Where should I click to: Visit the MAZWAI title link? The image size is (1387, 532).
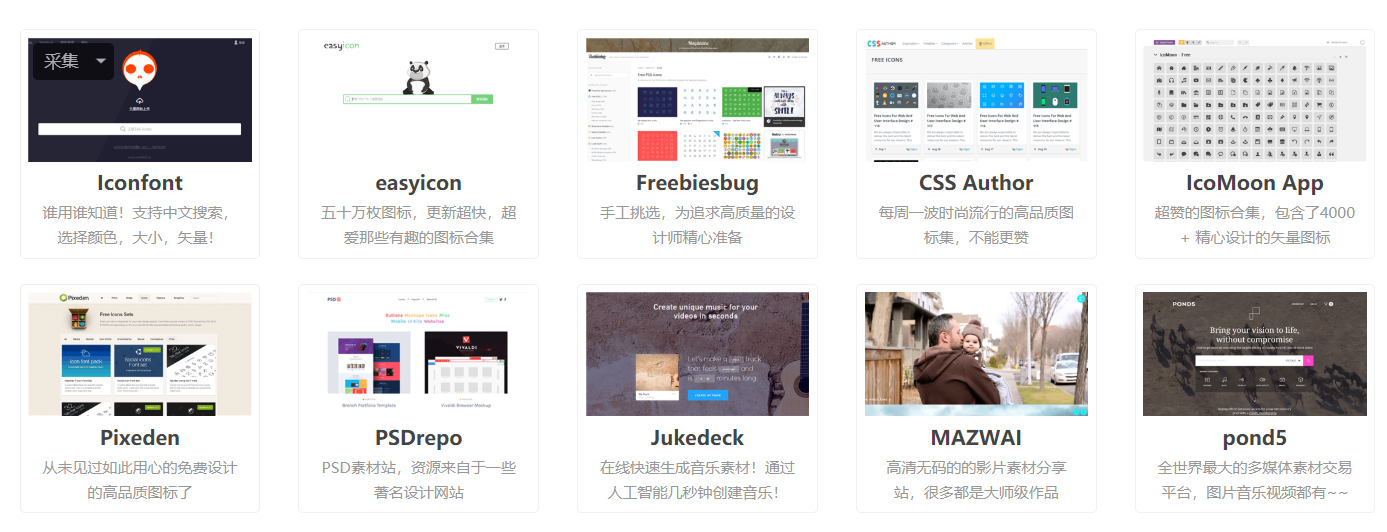tap(976, 437)
